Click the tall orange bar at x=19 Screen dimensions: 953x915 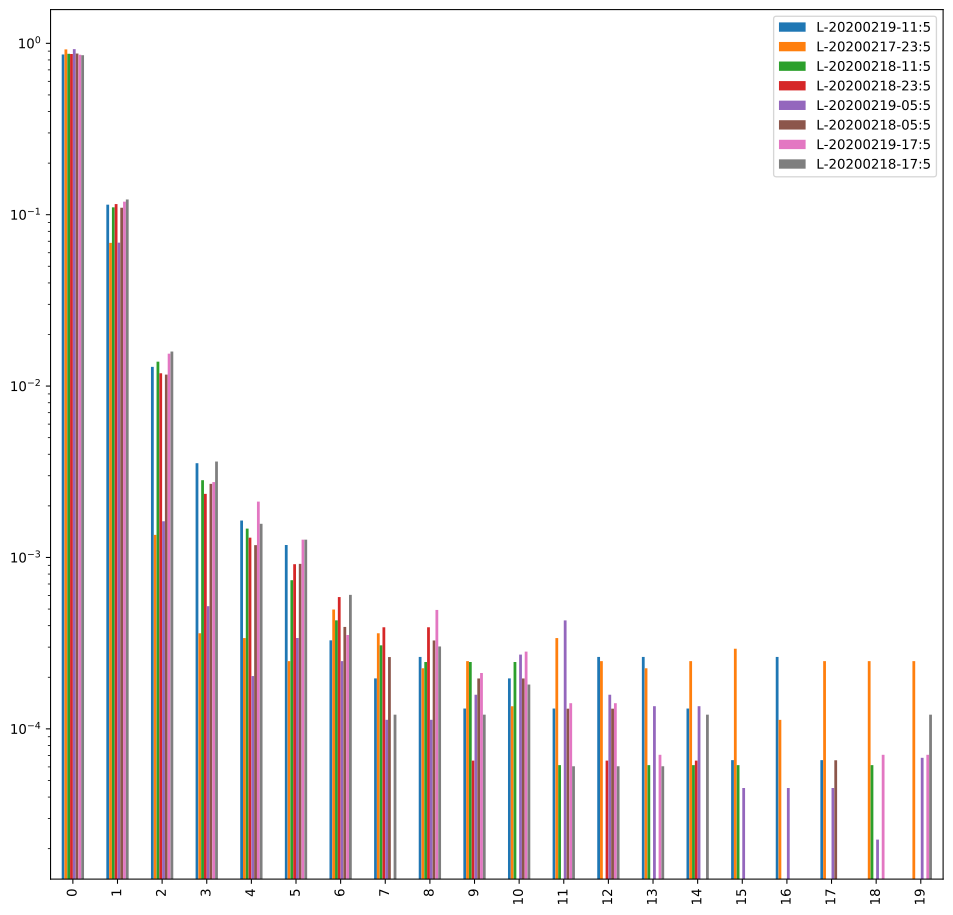[x=913, y=770]
